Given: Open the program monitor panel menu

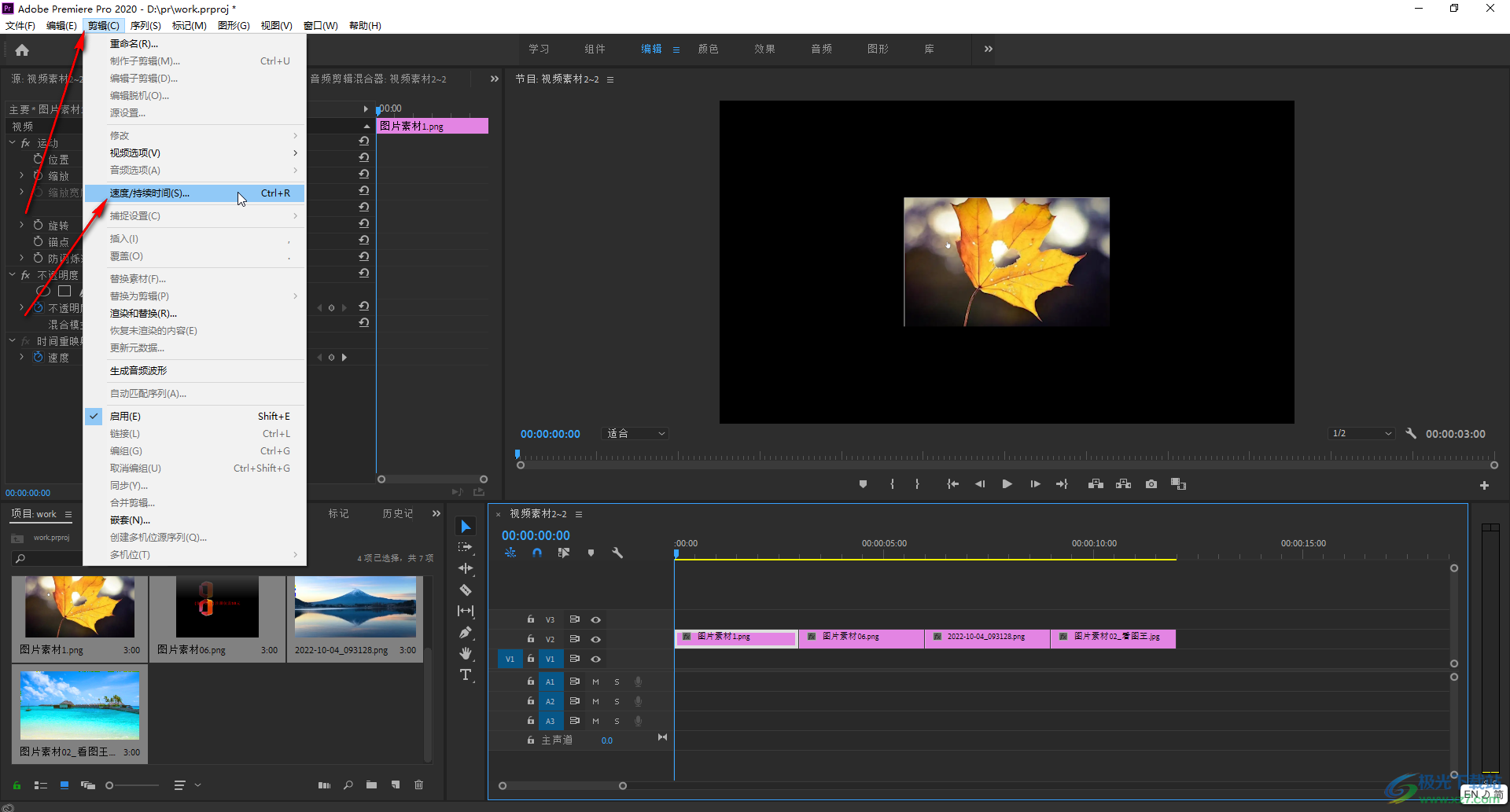Looking at the screenshot, I should pos(610,79).
